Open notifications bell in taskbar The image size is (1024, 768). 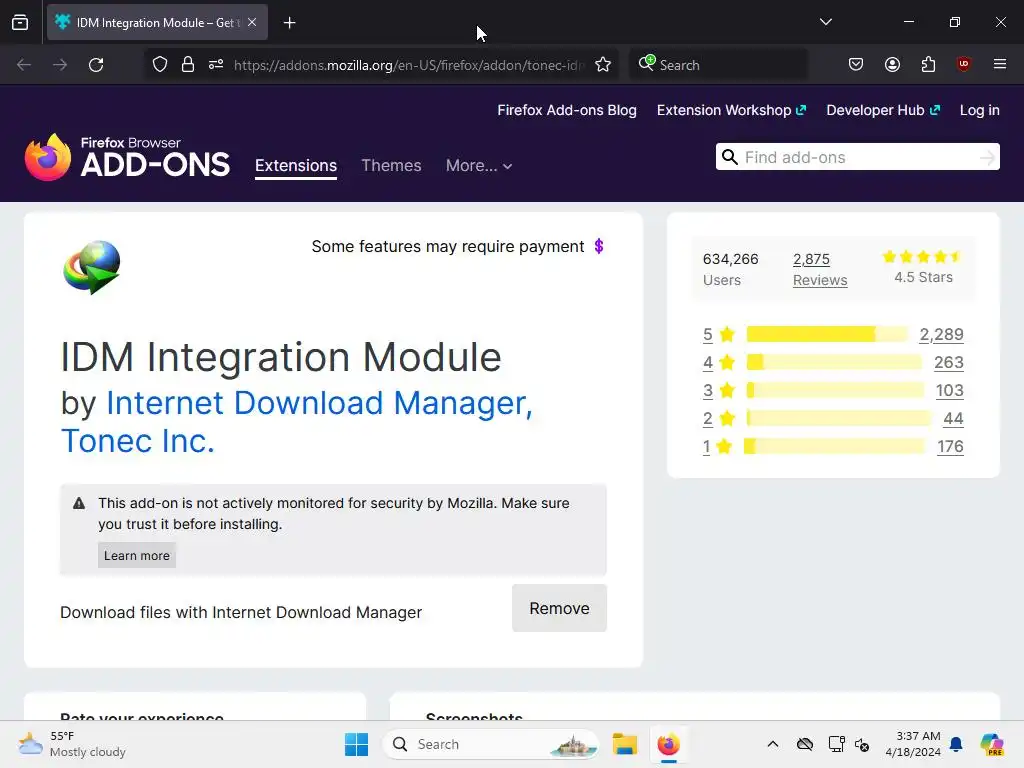click(x=956, y=744)
